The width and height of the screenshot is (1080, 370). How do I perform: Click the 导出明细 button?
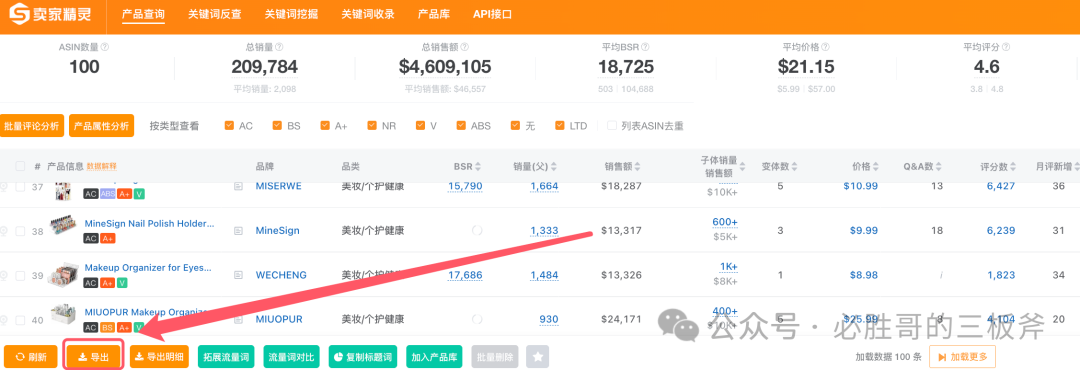click(x=159, y=357)
